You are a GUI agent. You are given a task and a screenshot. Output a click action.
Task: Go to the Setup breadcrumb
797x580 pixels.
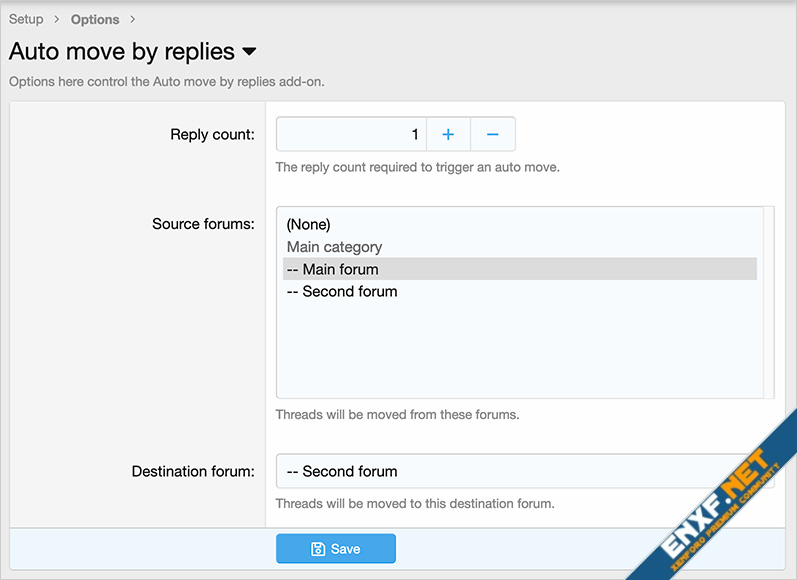(x=26, y=19)
